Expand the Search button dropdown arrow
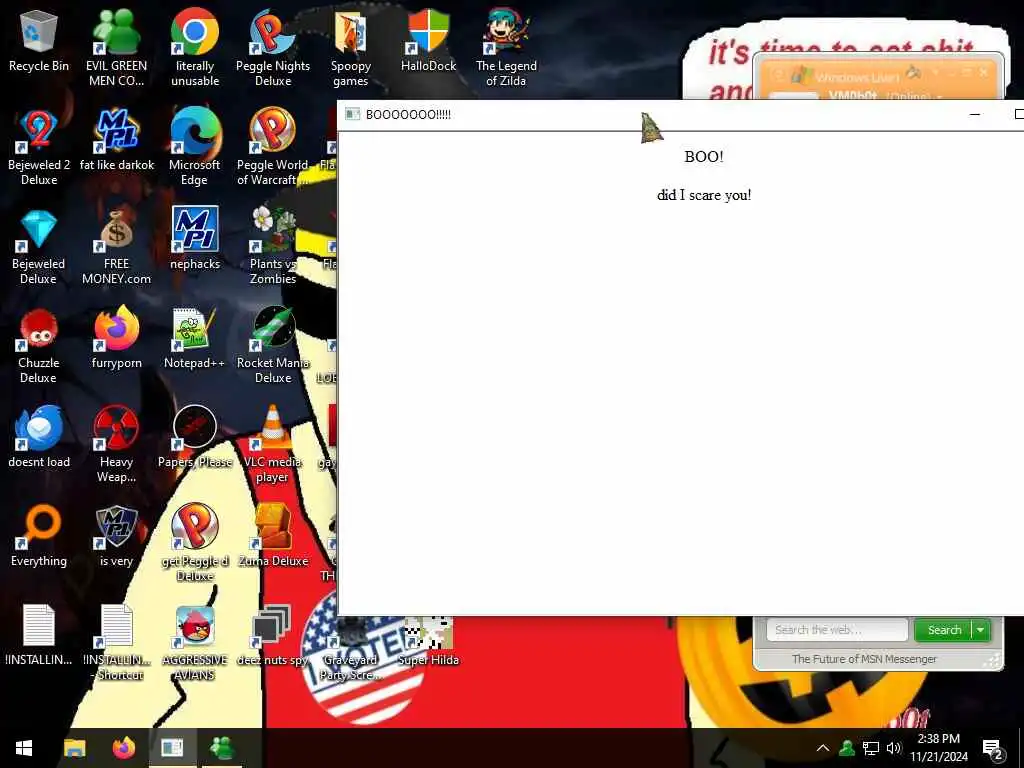Image resolution: width=1024 pixels, height=768 pixels. 981,630
